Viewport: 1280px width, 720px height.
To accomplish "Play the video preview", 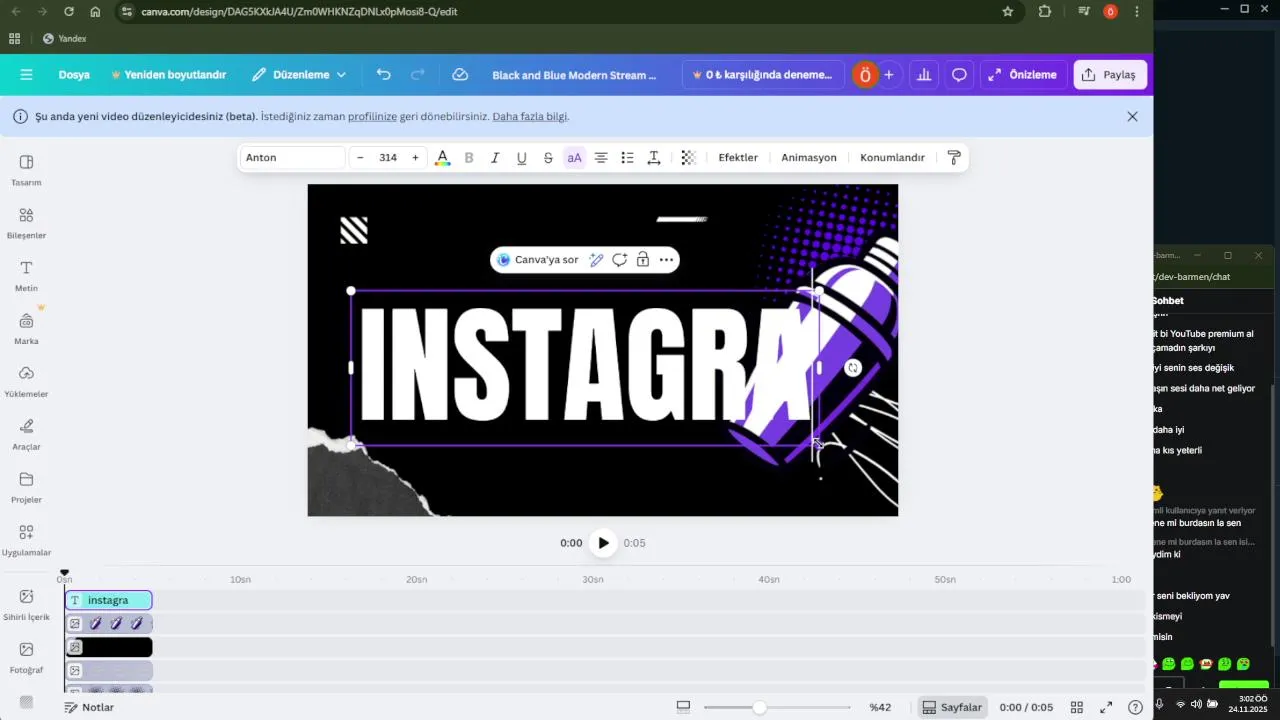I will pyautogui.click(x=603, y=543).
